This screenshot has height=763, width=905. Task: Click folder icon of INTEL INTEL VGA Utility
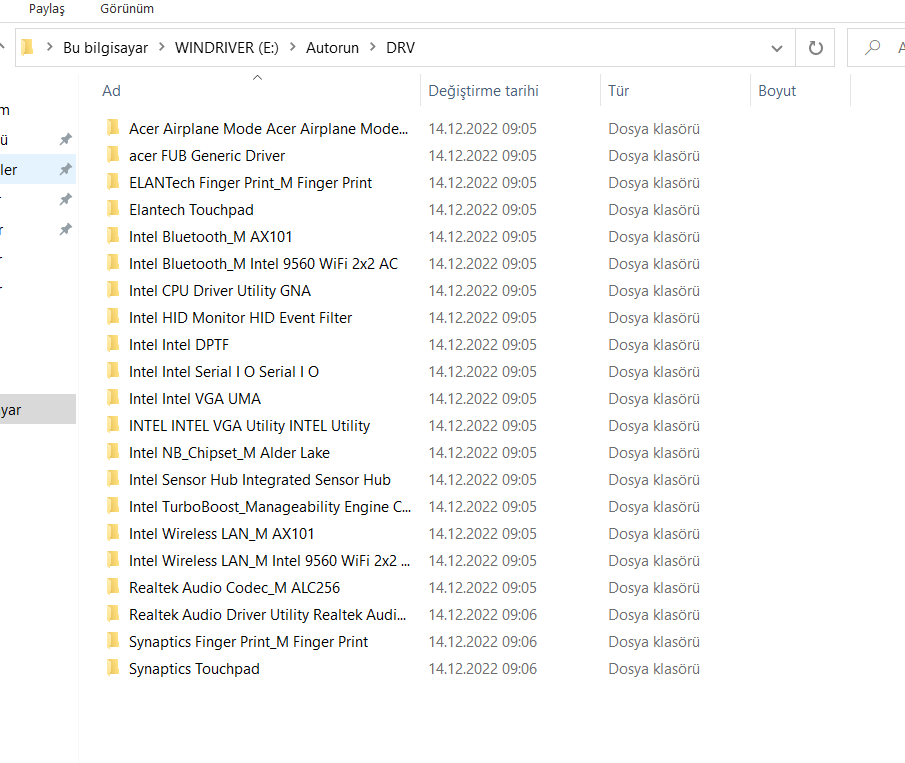[113, 425]
